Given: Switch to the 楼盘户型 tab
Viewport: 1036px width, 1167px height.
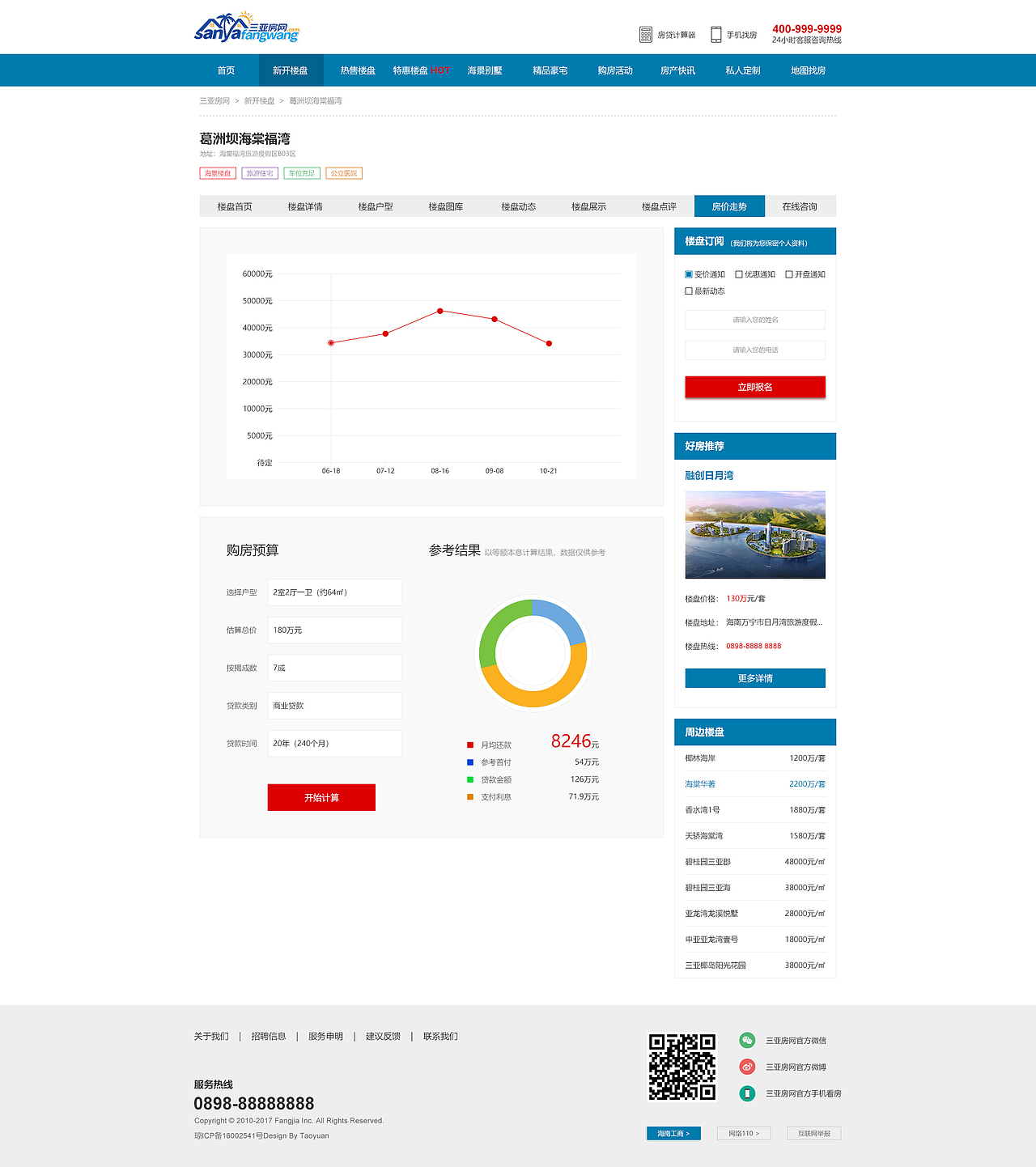Looking at the screenshot, I should [376, 206].
